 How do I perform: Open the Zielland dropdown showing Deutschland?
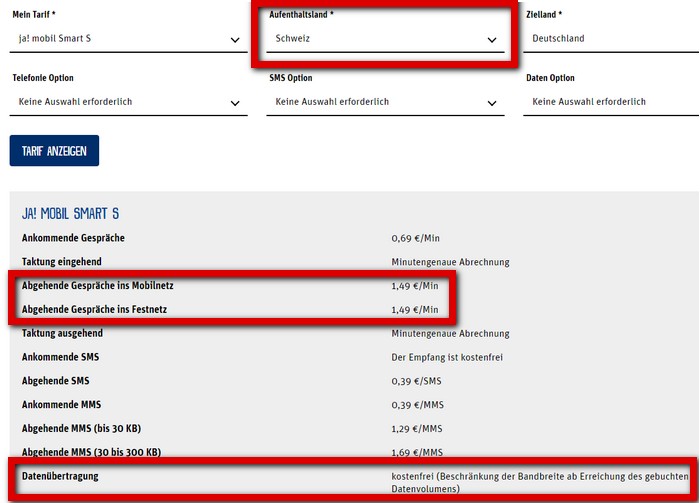612,39
